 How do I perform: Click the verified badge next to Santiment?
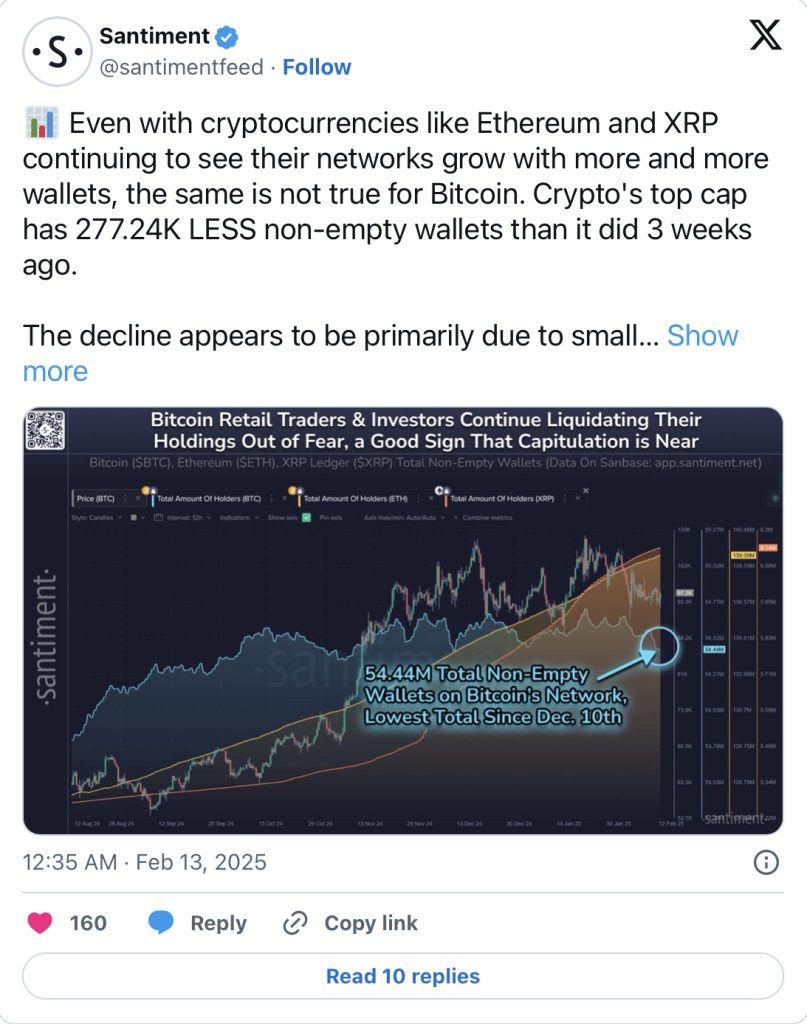pos(227,37)
